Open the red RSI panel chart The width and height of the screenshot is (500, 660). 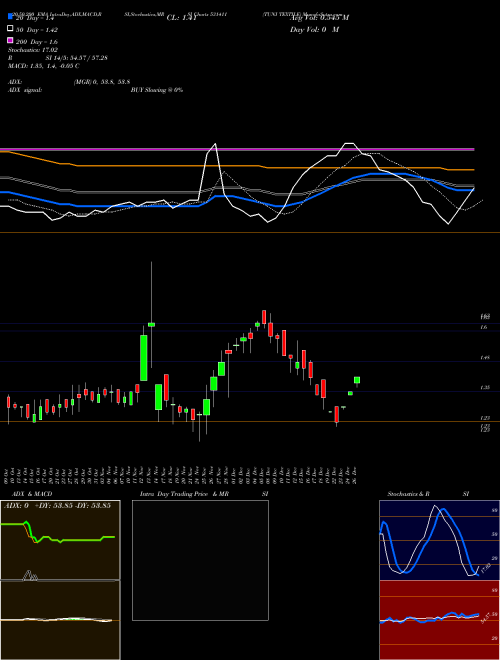[439, 620]
